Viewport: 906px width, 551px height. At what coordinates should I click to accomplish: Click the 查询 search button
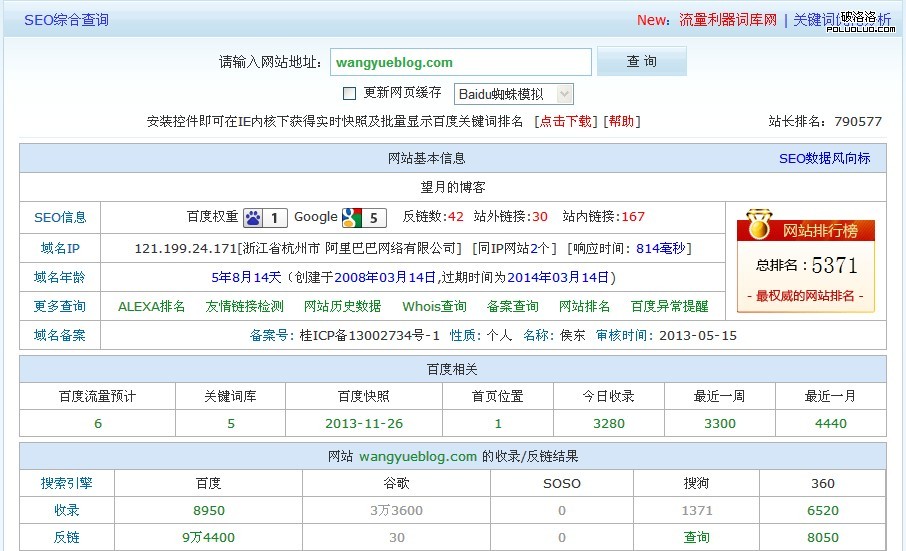tap(641, 62)
